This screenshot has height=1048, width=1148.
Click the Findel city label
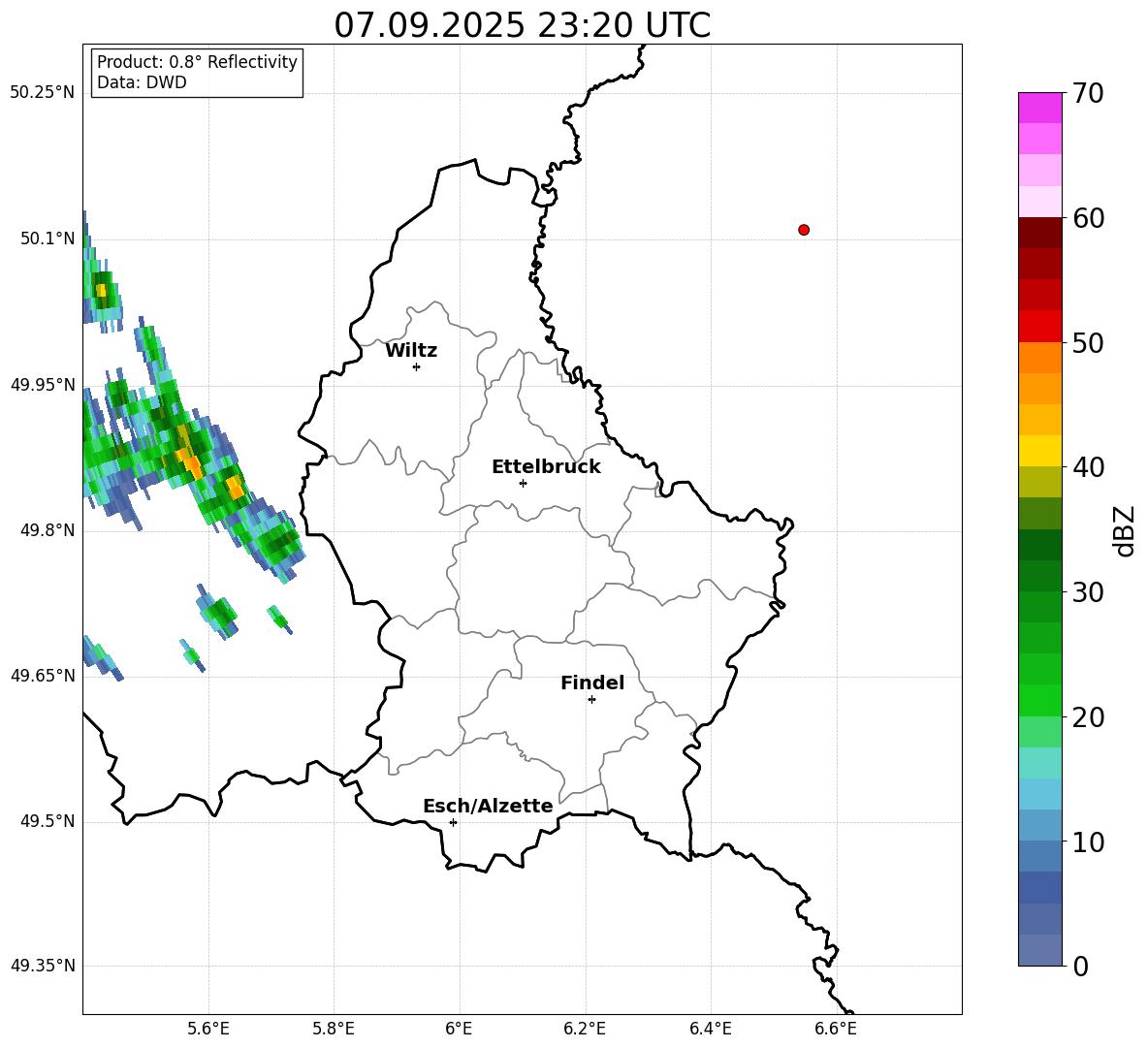click(592, 683)
